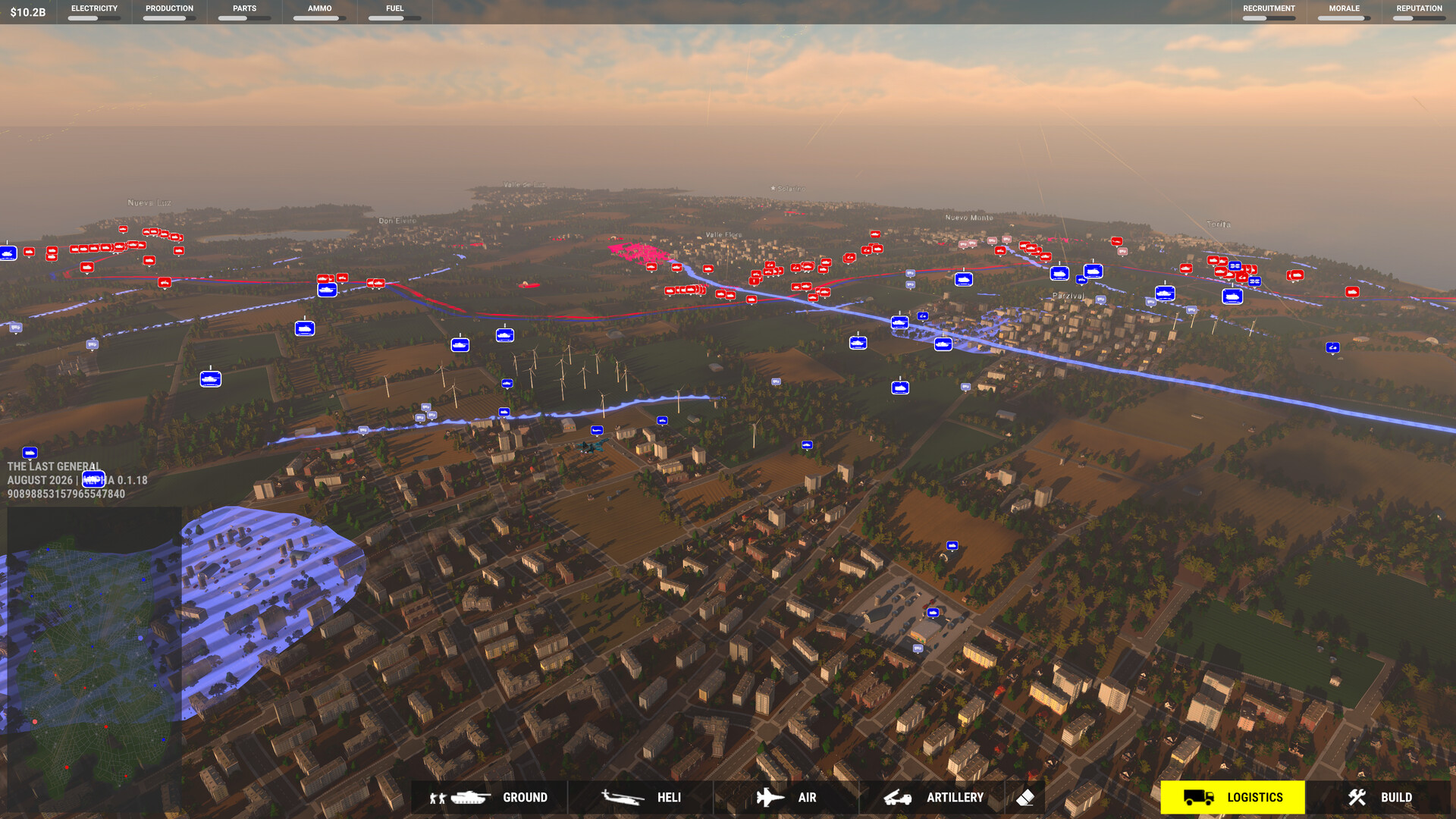The height and width of the screenshot is (819, 1456).
Task: Click the Morale status indicator
Action: point(1344,12)
